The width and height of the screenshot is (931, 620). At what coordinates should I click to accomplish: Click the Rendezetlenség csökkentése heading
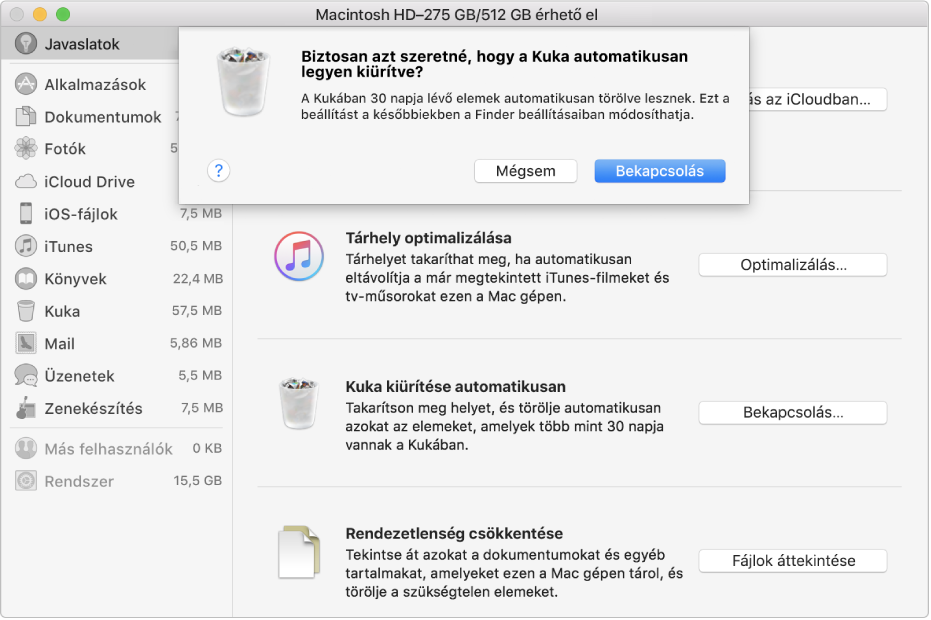454,533
